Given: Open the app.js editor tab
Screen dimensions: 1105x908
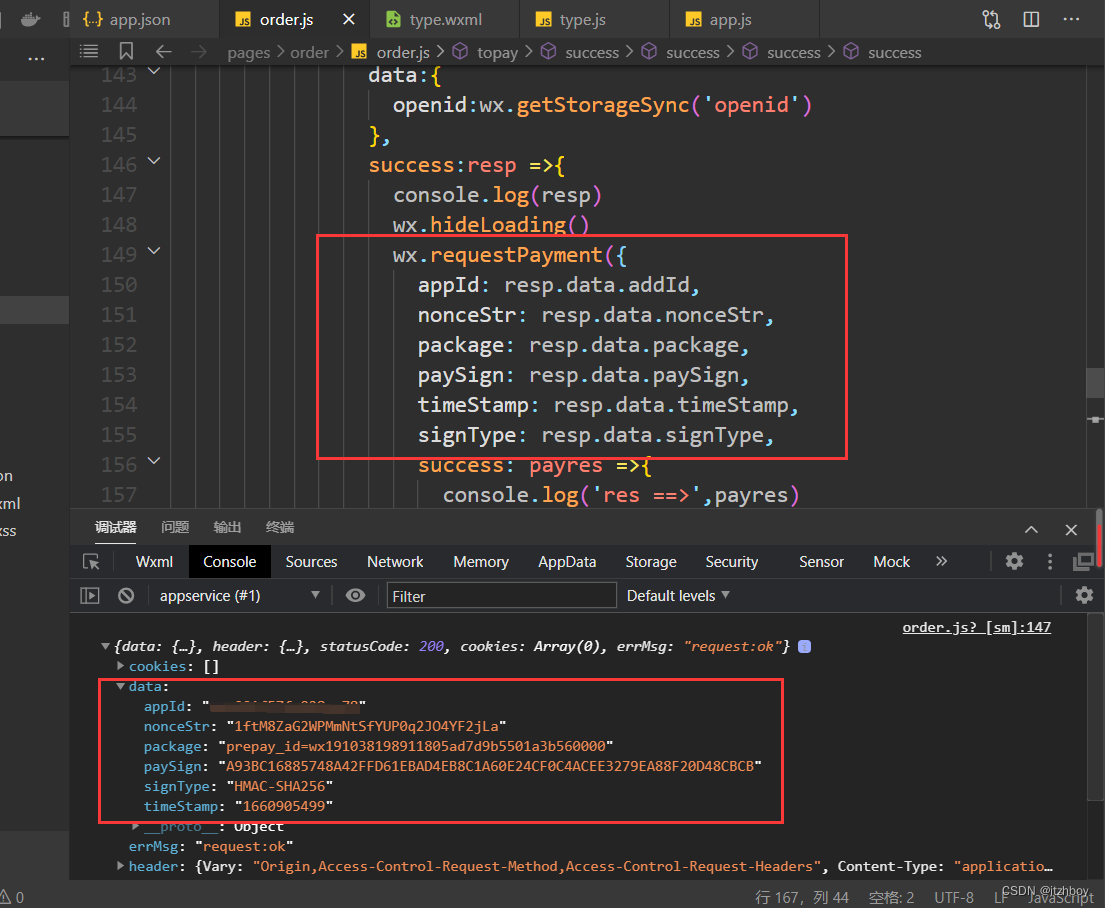Looking at the screenshot, I should tap(720, 20).
